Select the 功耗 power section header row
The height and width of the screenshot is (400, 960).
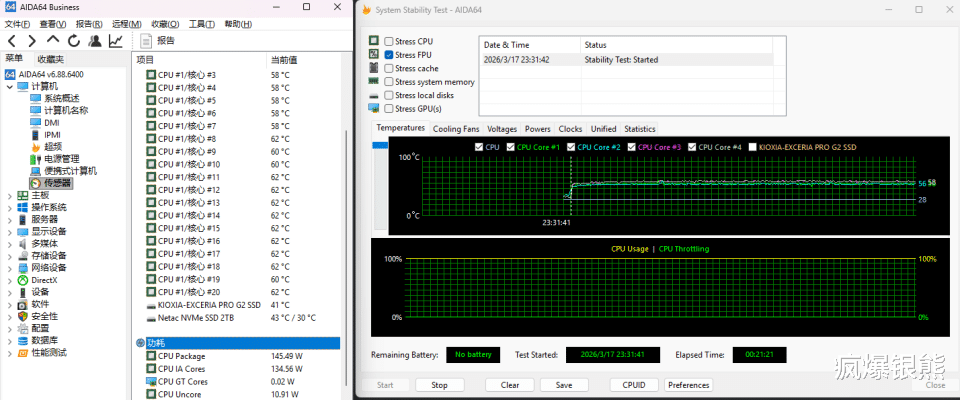tap(238, 343)
